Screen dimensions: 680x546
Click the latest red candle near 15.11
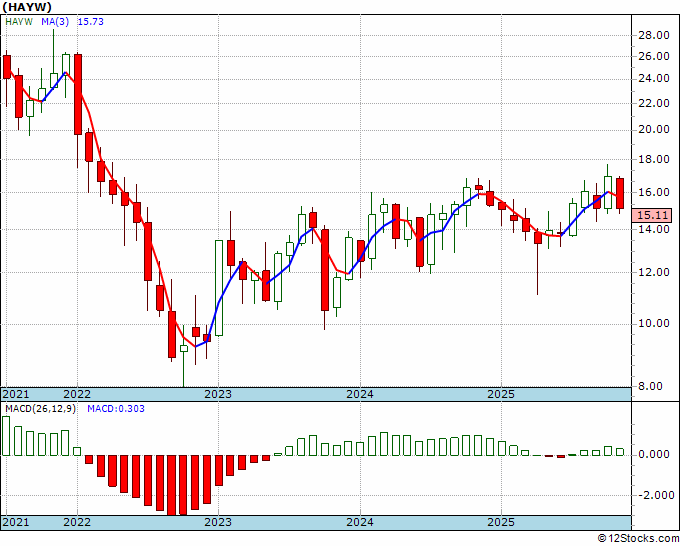click(x=620, y=193)
